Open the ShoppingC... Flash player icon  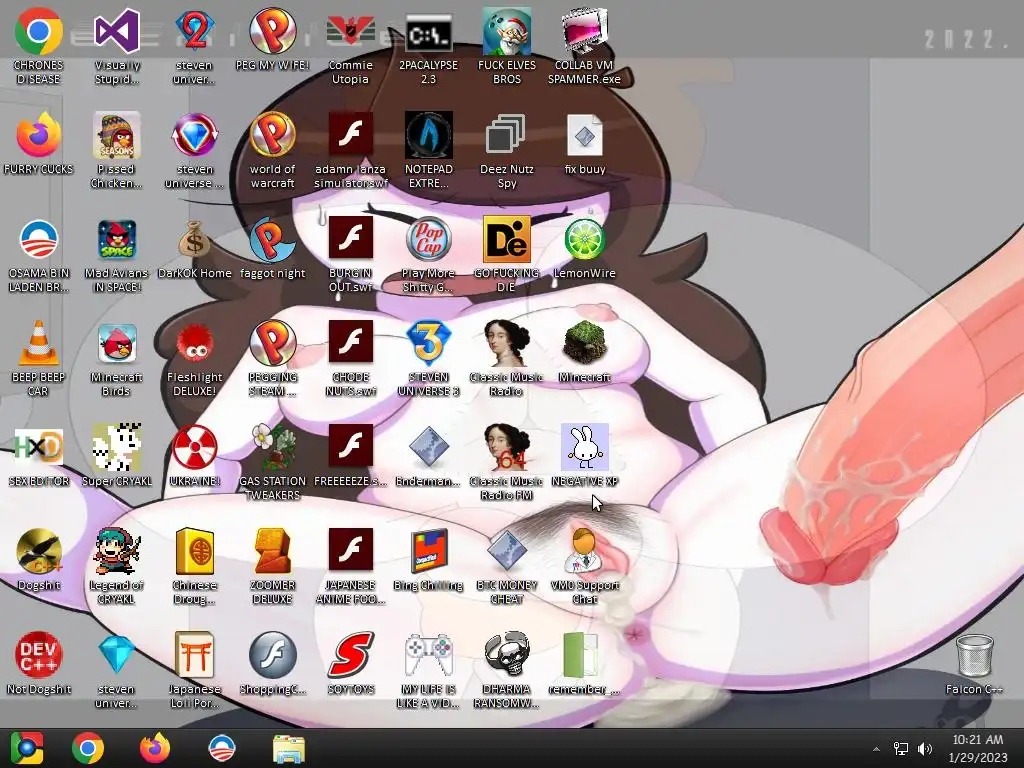(x=272, y=654)
